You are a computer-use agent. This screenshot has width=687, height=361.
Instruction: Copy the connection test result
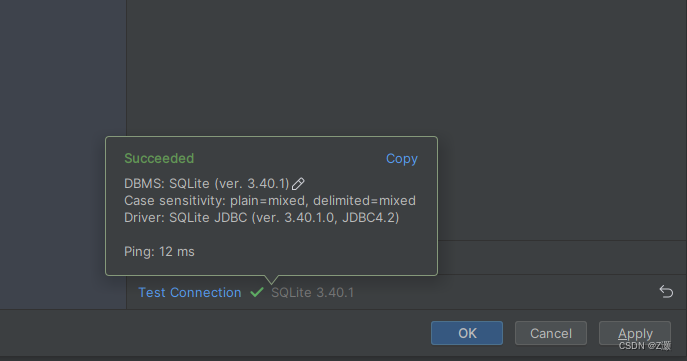pyautogui.click(x=402, y=159)
